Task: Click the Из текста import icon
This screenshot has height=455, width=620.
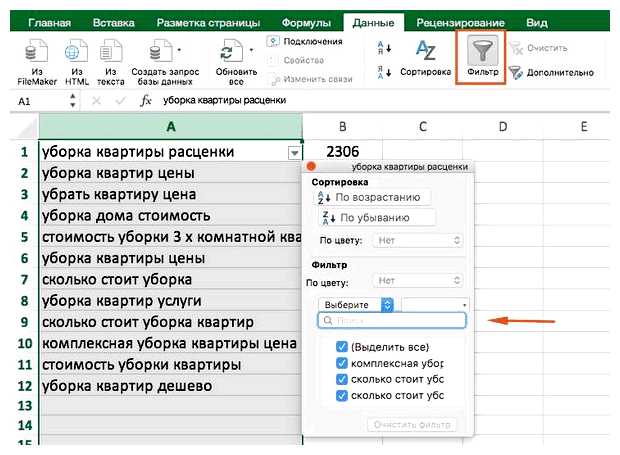Action: (111, 51)
